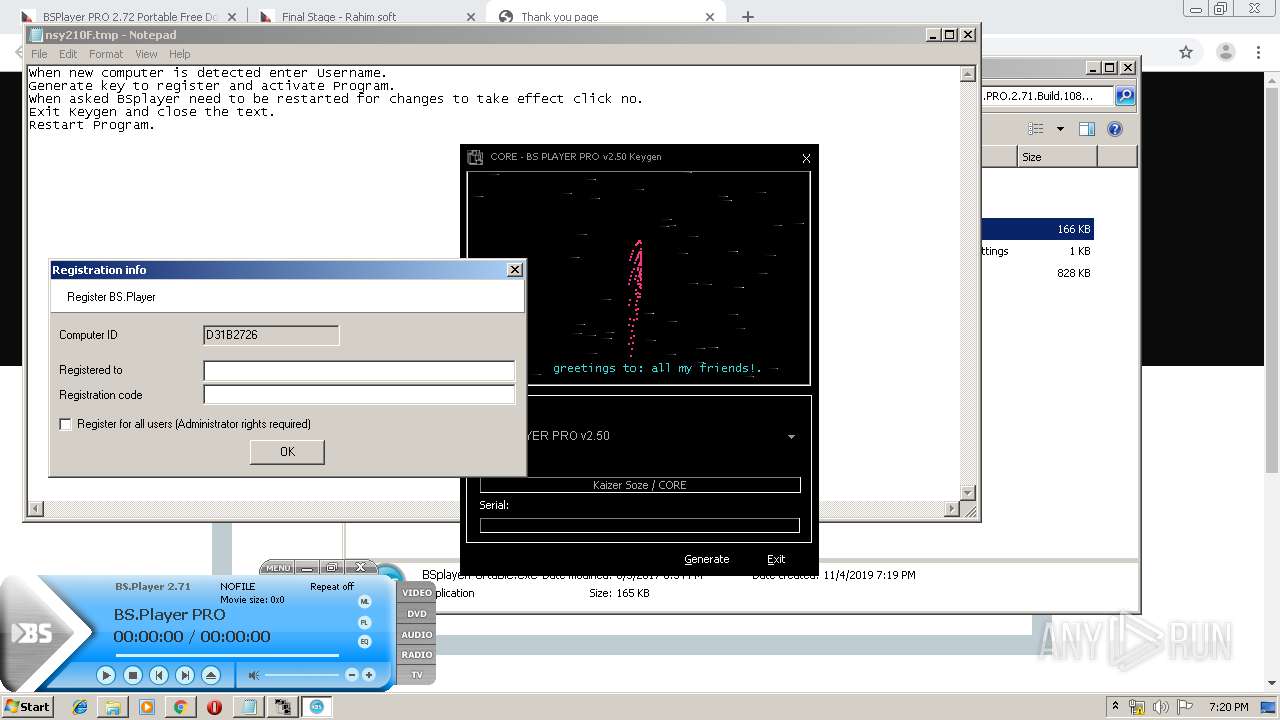Open Notepad Edit menu
Viewport: 1280px width, 720px height.
click(68, 54)
